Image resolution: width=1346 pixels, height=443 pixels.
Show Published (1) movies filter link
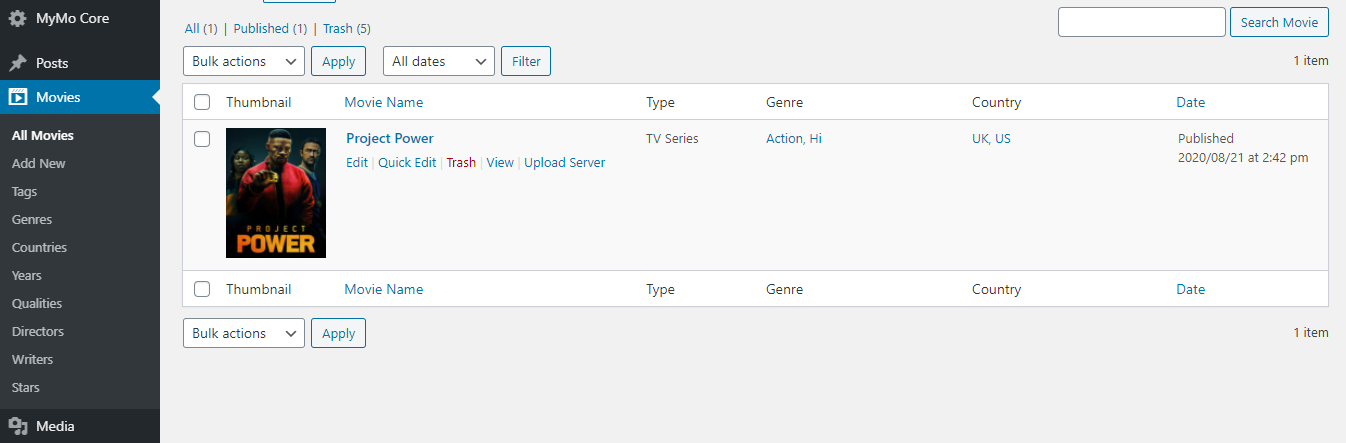[270, 29]
